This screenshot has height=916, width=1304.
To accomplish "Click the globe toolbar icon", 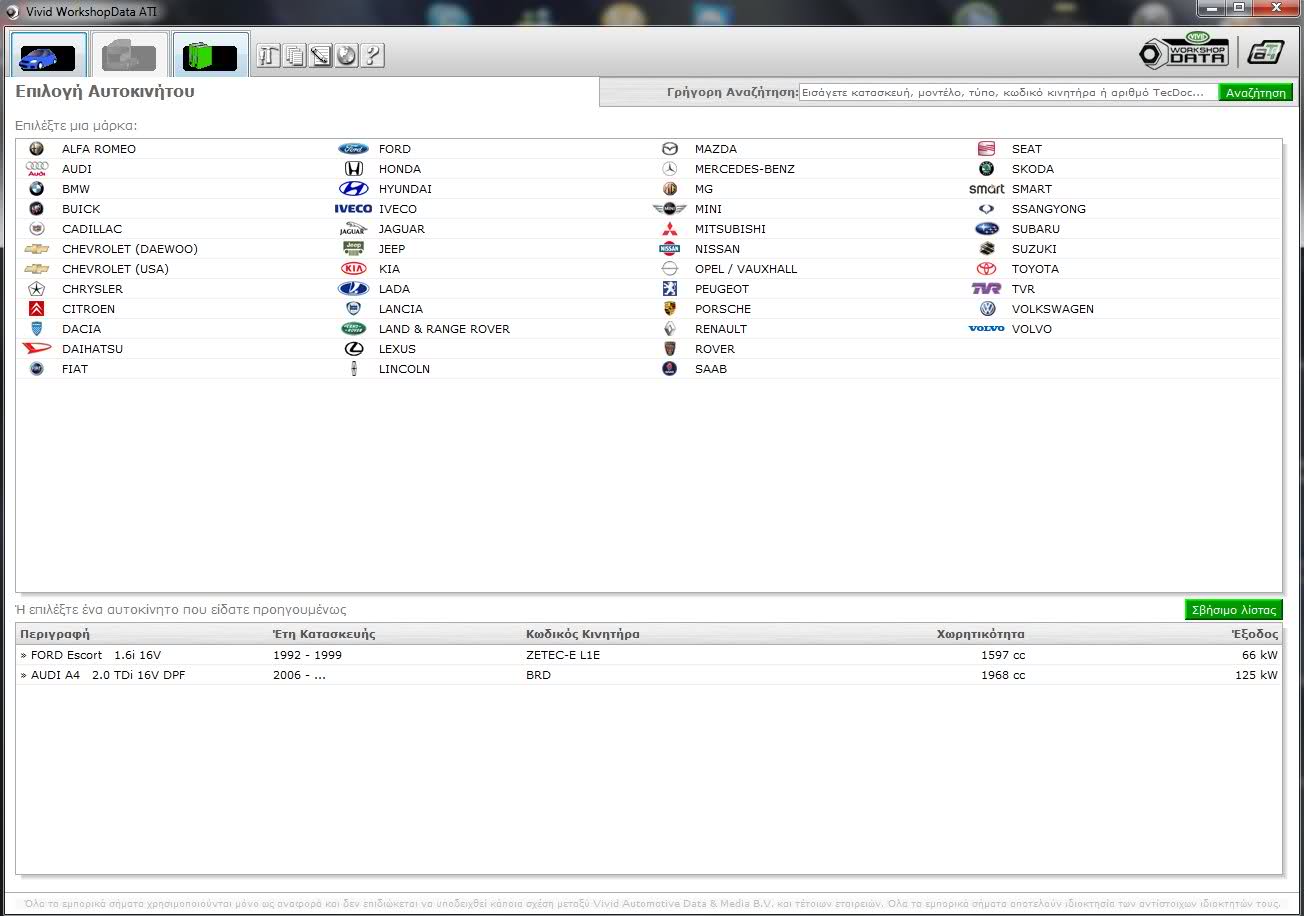I will coord(346,56).
